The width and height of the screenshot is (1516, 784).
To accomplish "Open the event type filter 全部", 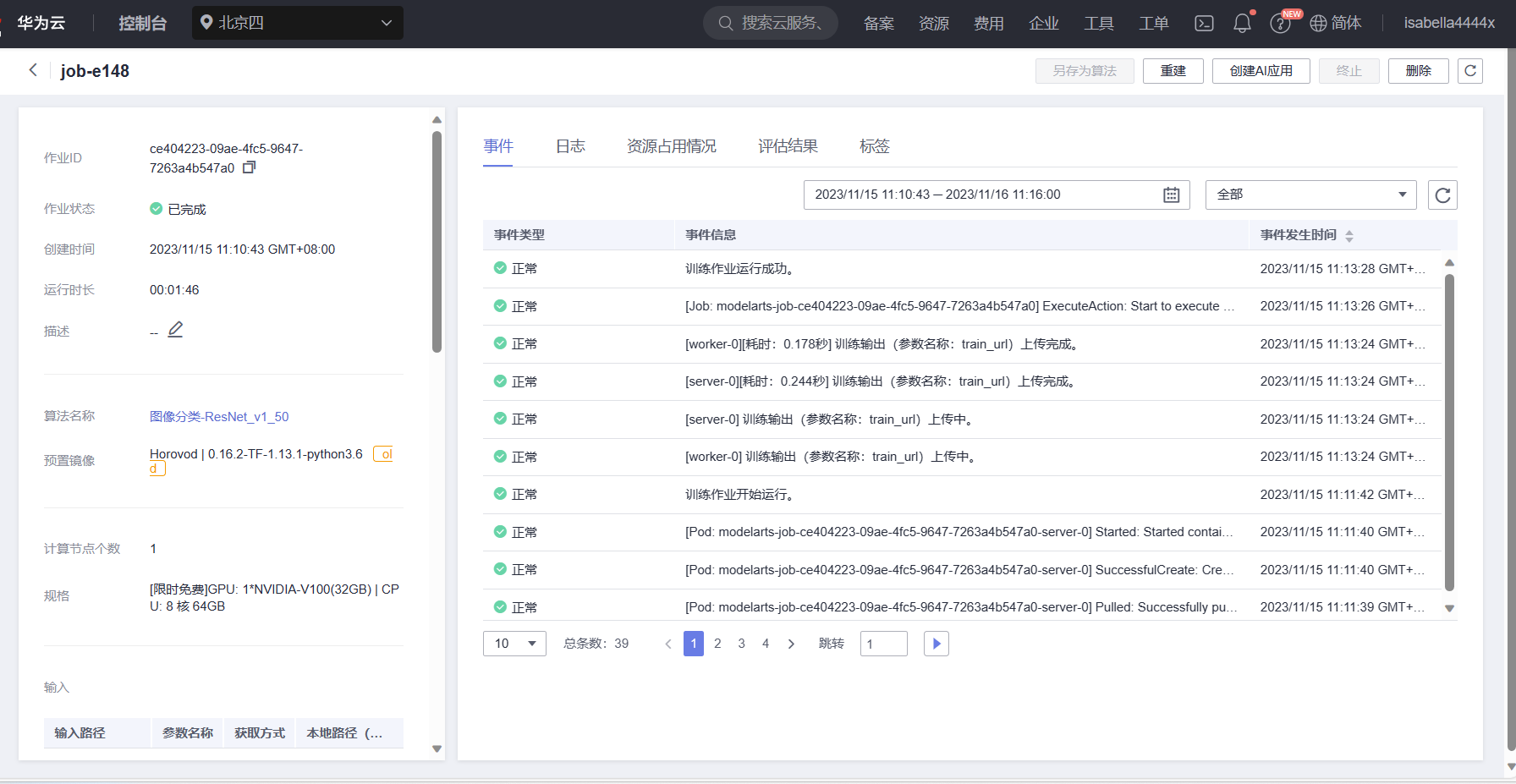I will (x=1310, y=195).
